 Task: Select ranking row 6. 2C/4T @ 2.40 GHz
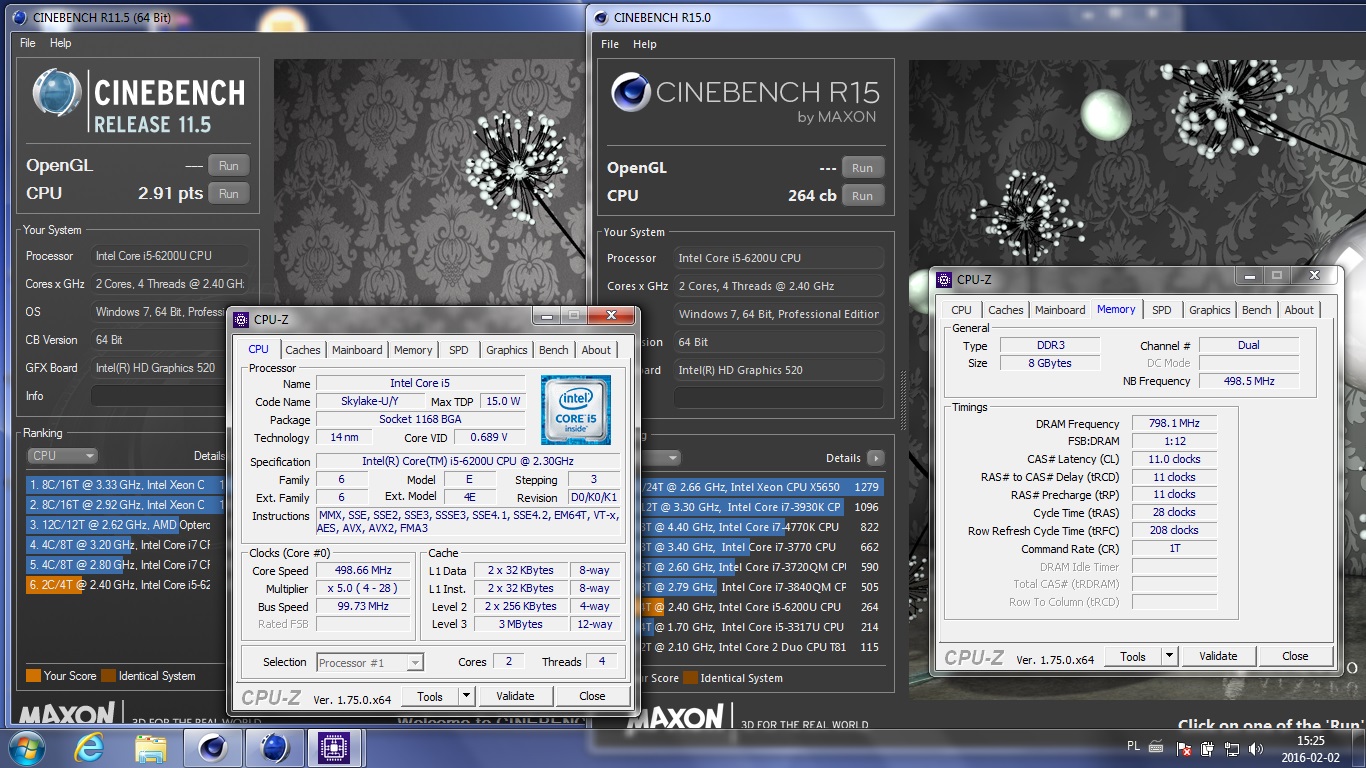pos(126,585)
